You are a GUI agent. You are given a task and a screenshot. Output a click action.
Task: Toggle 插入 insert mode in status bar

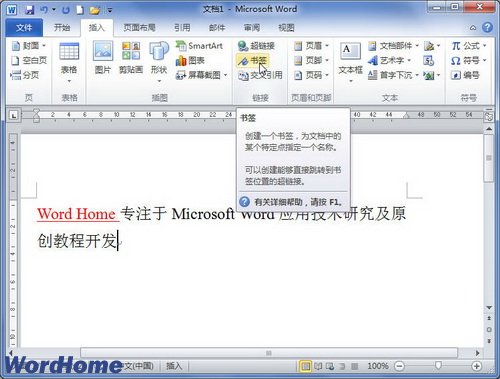[174, 366]
